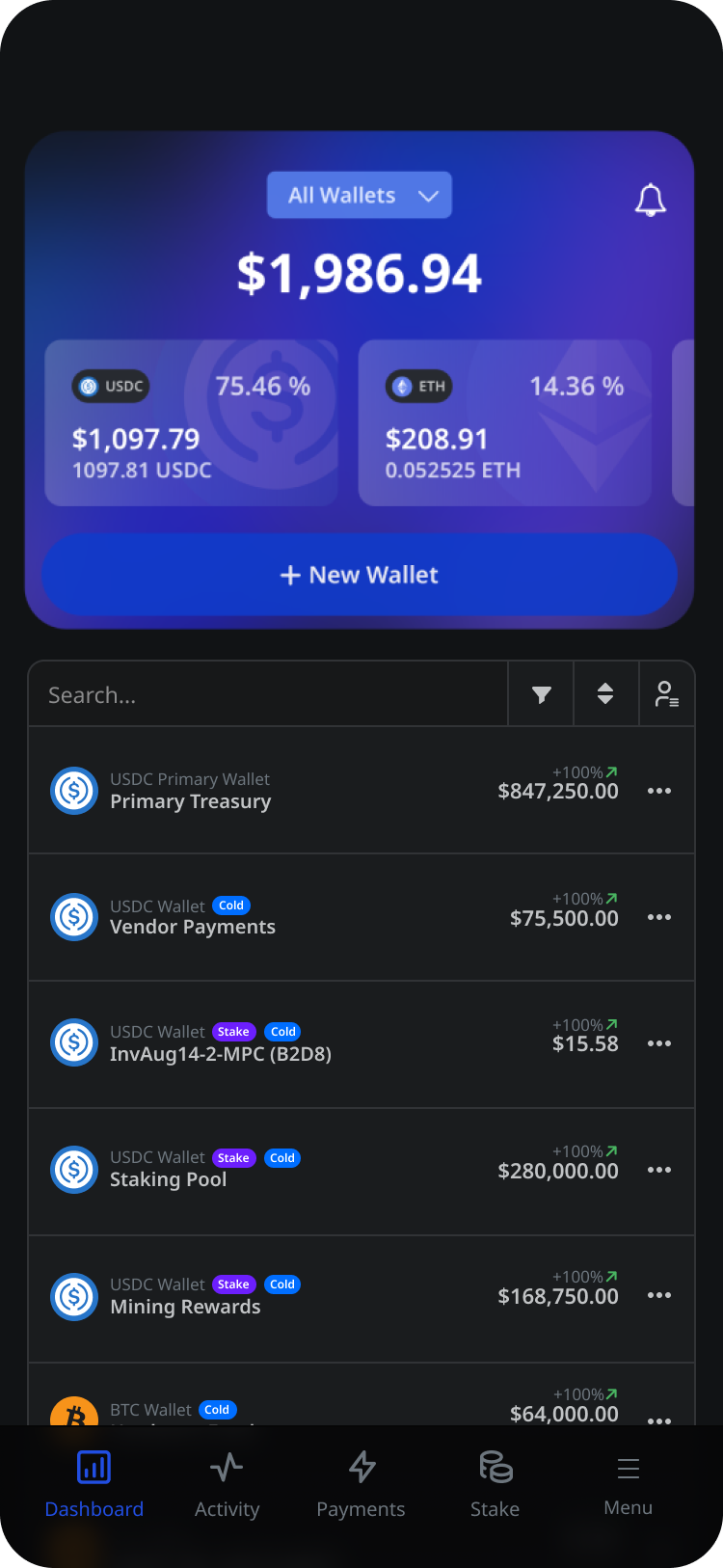
Task: Select the USDC balance card
Action: tap(192, 422)
